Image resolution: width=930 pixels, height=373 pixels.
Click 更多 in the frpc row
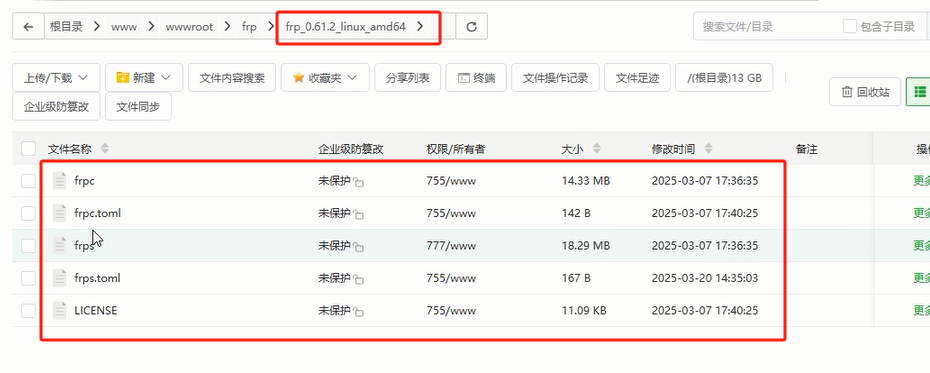tap(922, 181)
